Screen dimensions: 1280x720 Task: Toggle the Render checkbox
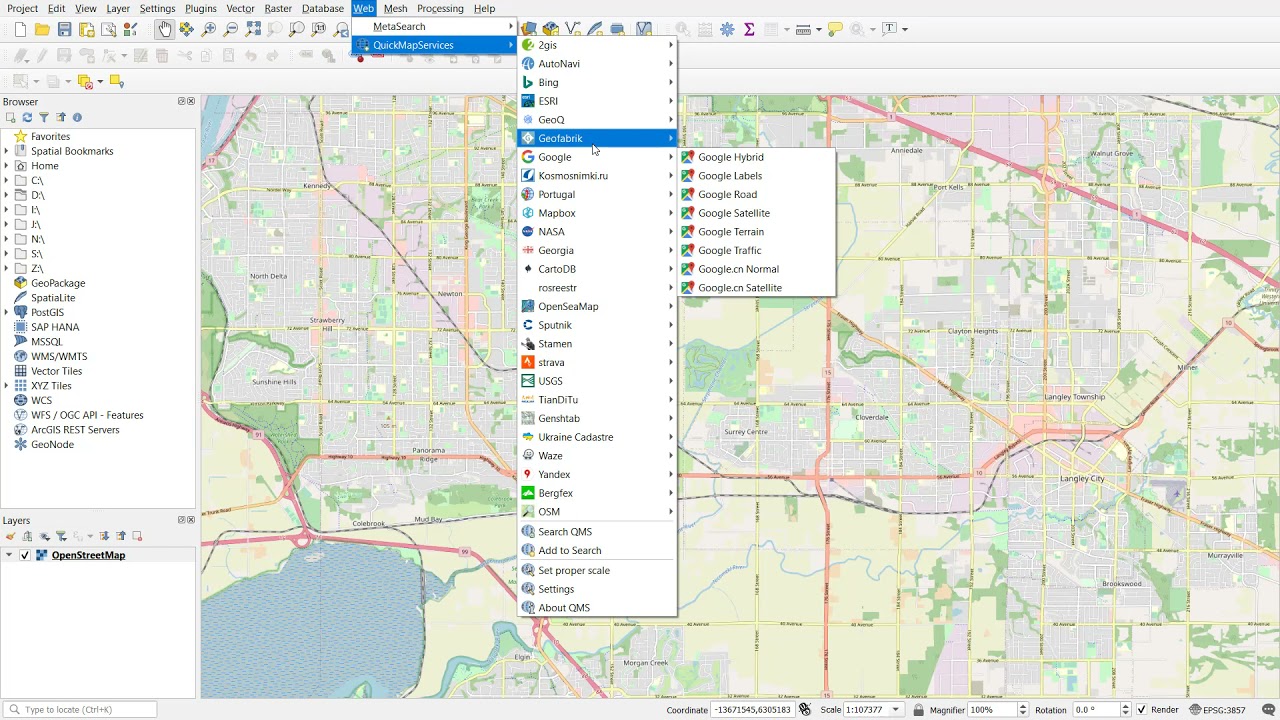pos(1141,710)
